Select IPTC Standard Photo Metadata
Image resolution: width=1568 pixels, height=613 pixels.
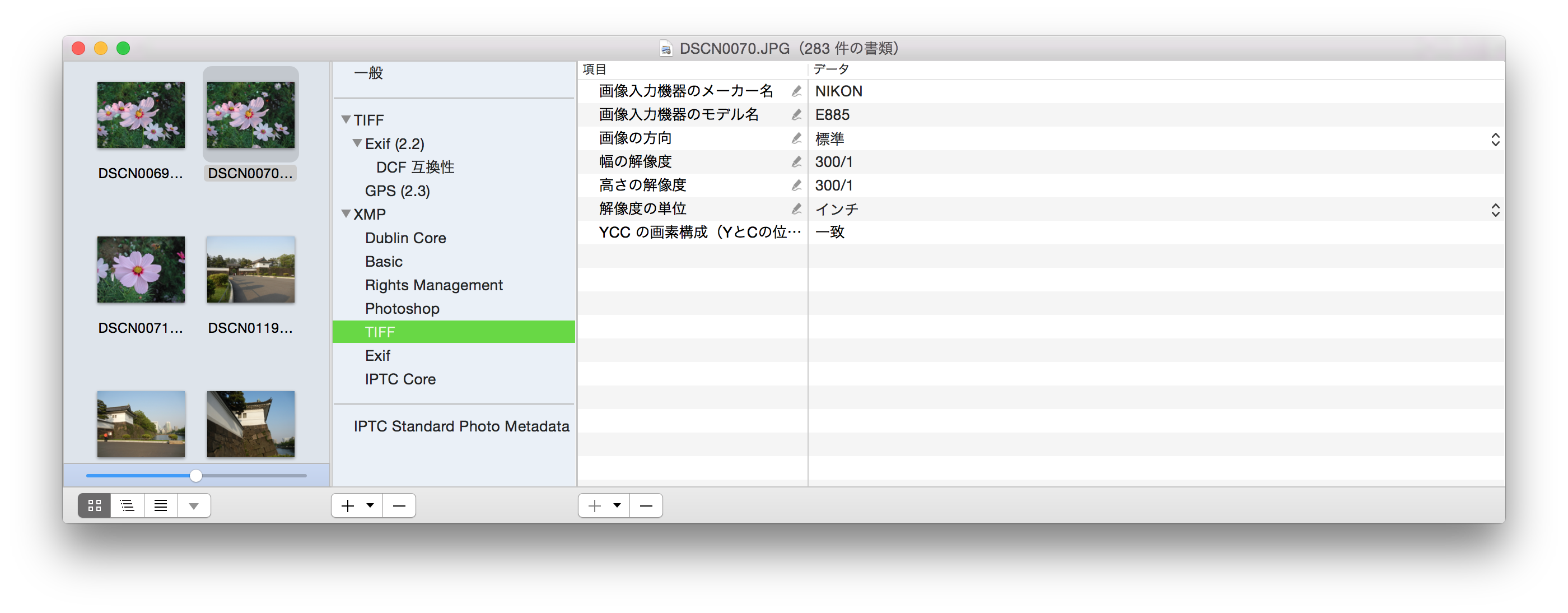(x=461, y=426)
